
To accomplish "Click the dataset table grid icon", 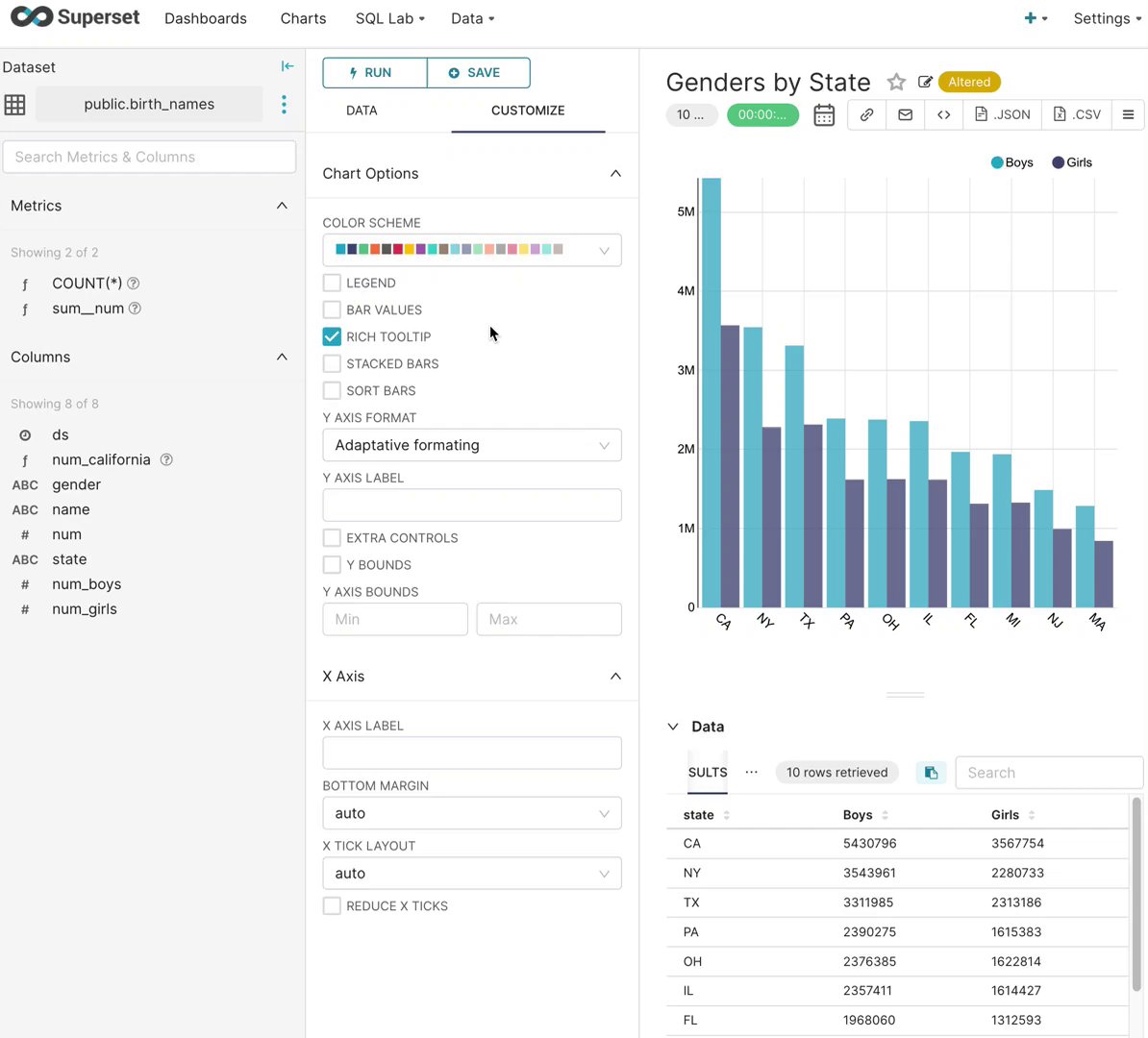I will click(14, 105).
